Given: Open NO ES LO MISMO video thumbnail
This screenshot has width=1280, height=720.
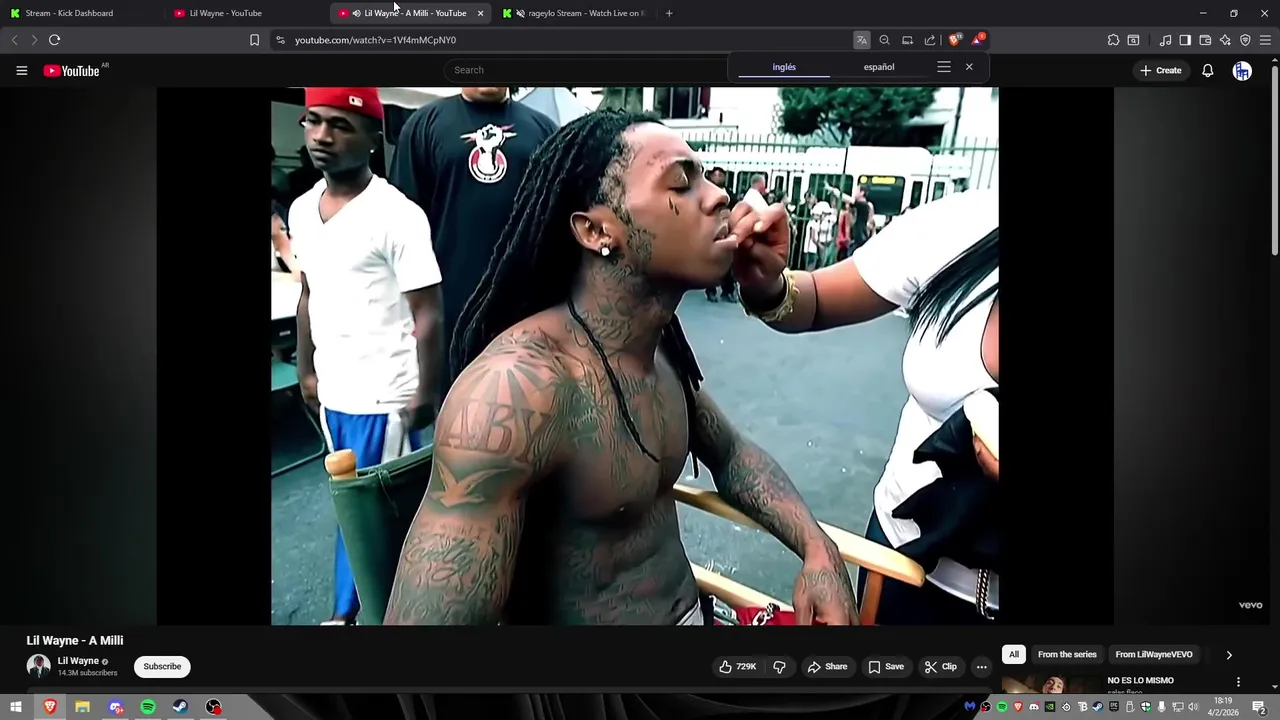Looking at the screenshot, I should point(1050,685).
